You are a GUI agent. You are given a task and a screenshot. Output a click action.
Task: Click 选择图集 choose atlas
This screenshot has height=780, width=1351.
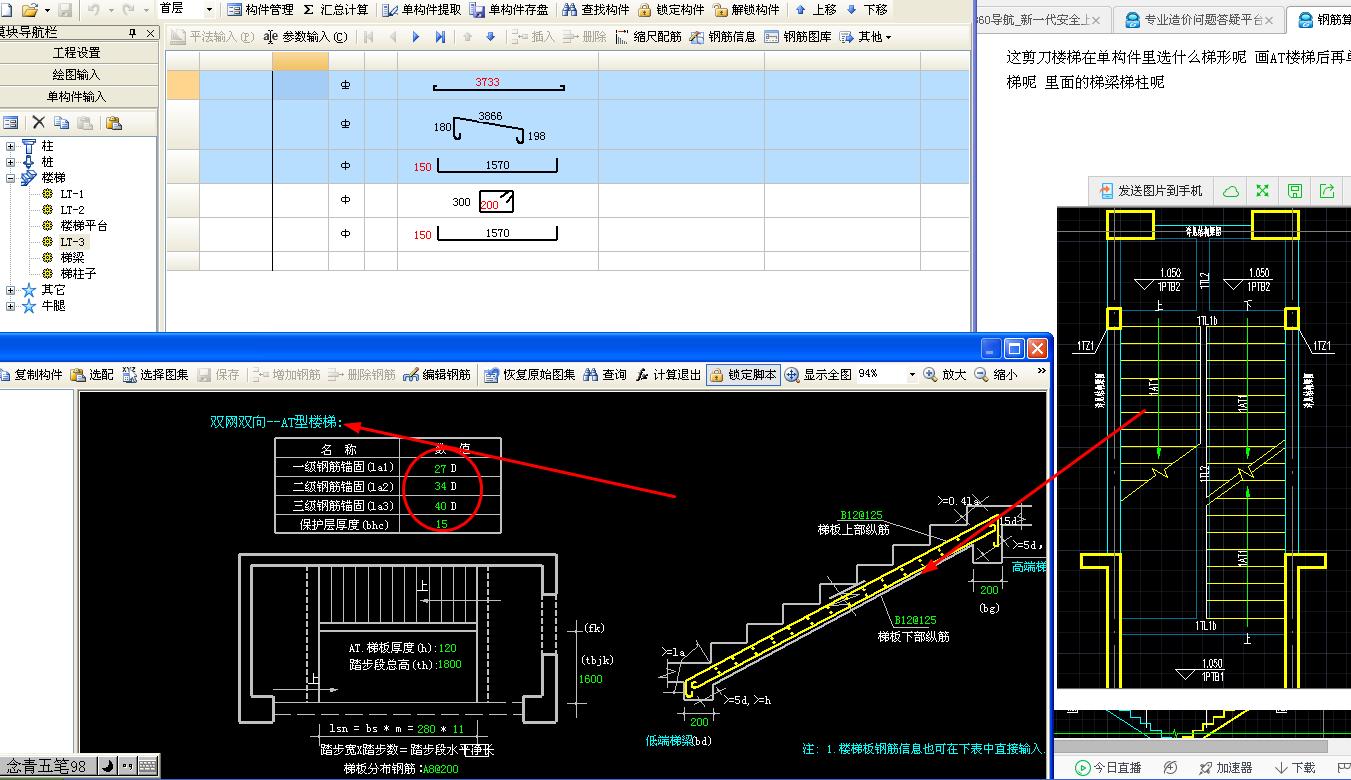point(156,375)
